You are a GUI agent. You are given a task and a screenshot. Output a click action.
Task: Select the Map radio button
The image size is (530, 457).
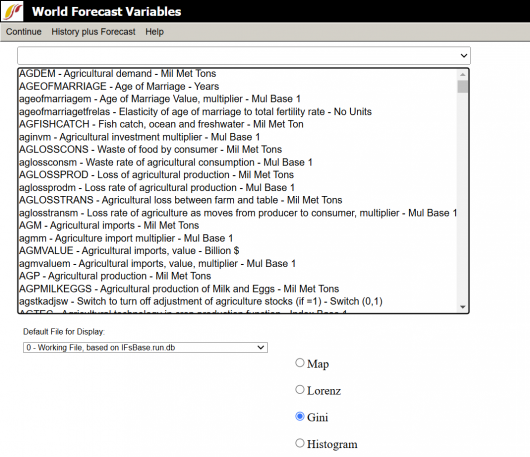(299, 363)
